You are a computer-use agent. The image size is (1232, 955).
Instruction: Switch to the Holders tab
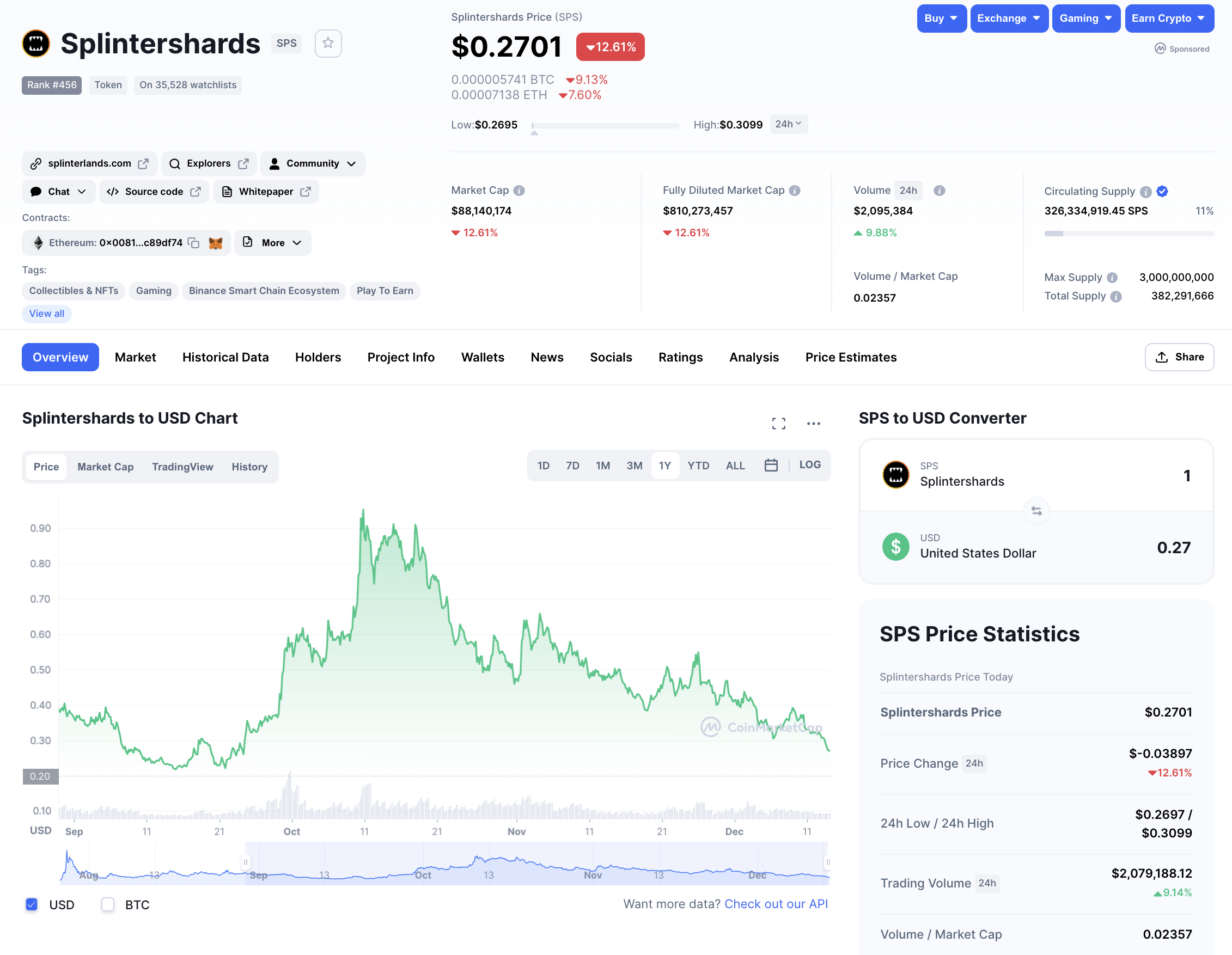pyautogui.click(x=318, y=357)
